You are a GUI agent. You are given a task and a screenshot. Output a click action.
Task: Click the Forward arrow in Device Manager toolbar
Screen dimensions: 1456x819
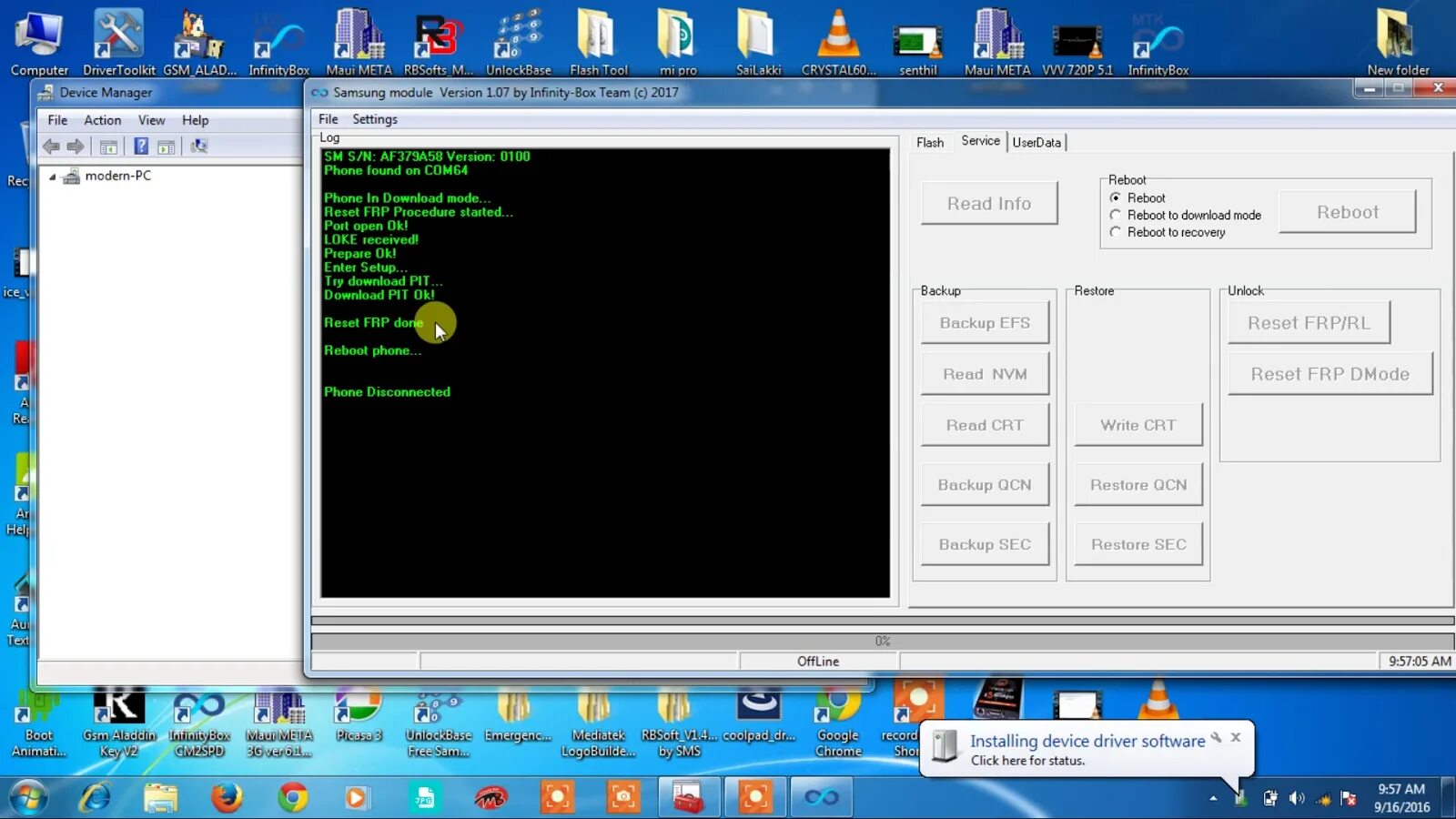(76, 147)
